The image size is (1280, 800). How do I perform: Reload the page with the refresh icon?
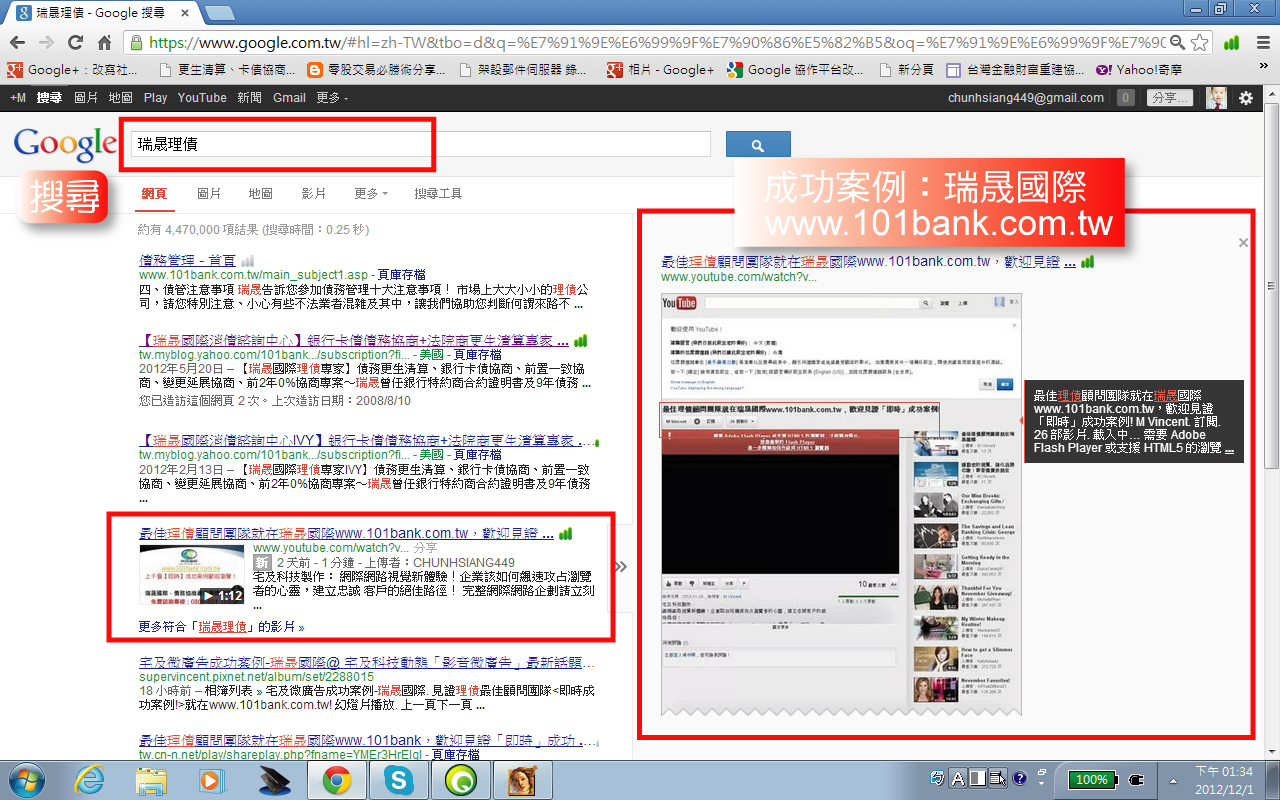click(x=75, y=43)
